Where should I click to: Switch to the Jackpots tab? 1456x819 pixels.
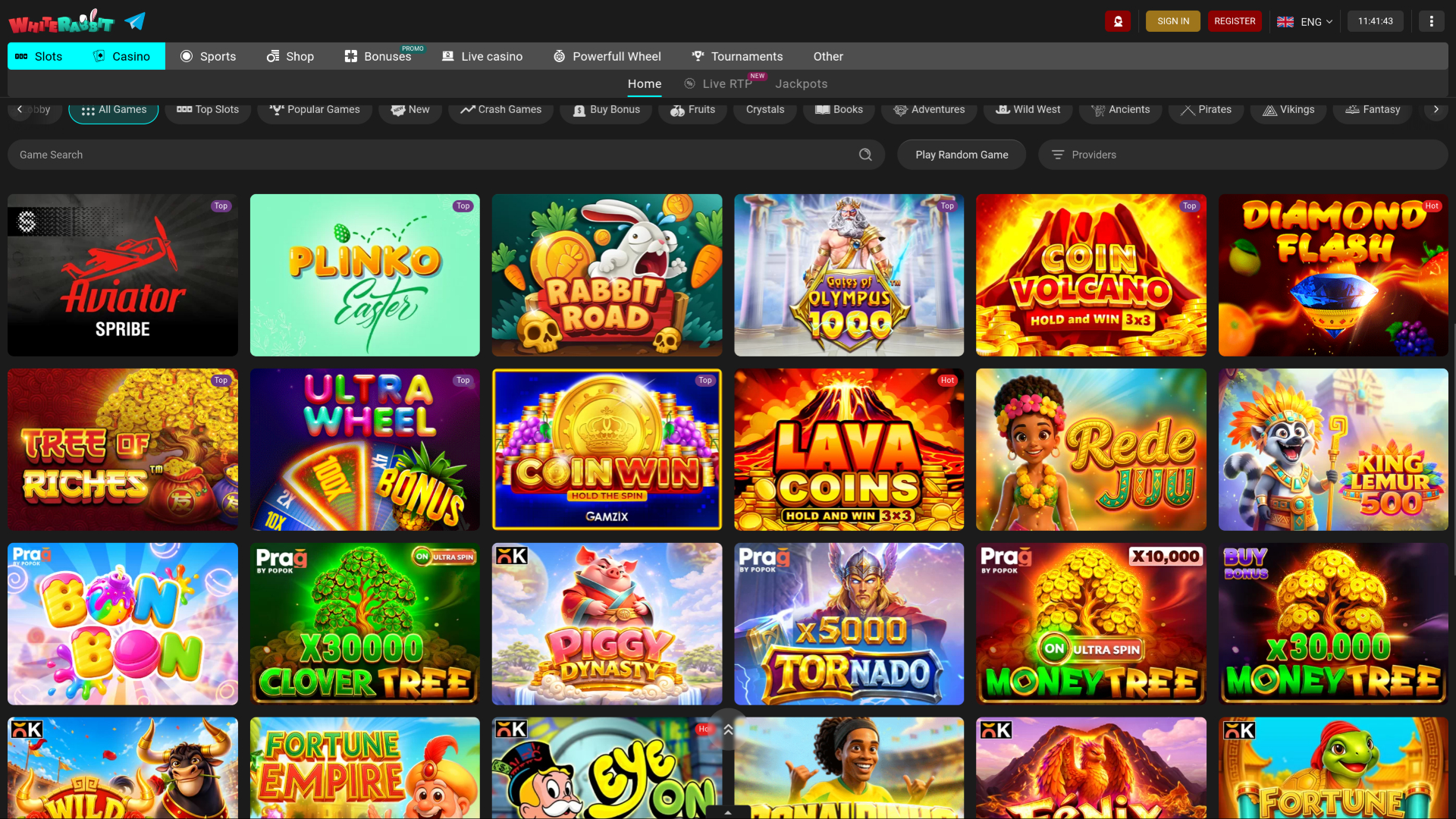[801, 83]
